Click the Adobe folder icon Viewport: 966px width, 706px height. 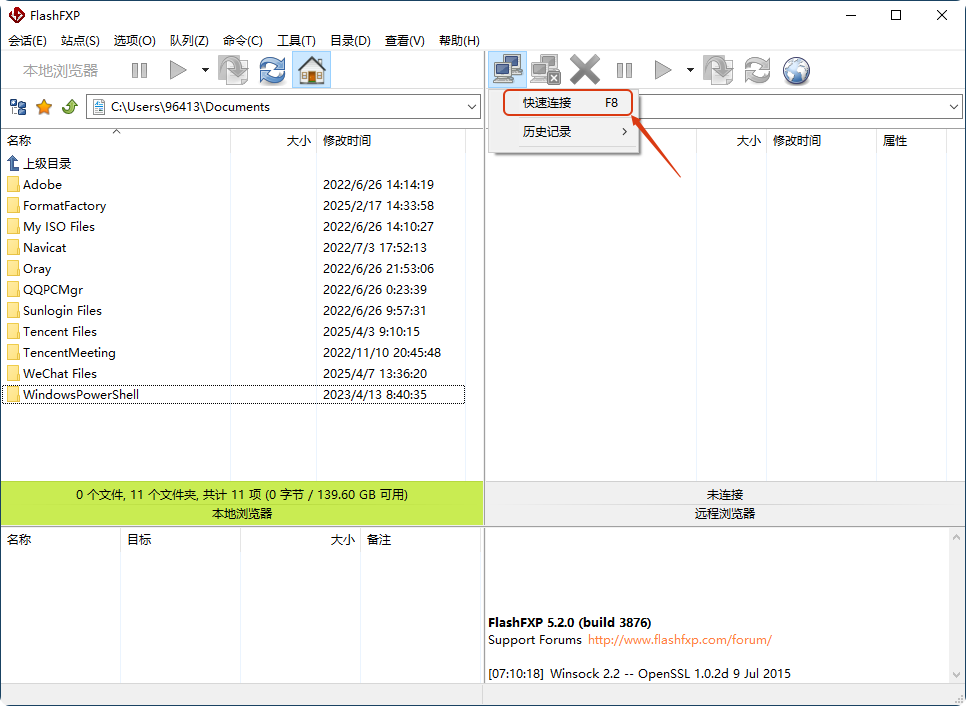13,184
